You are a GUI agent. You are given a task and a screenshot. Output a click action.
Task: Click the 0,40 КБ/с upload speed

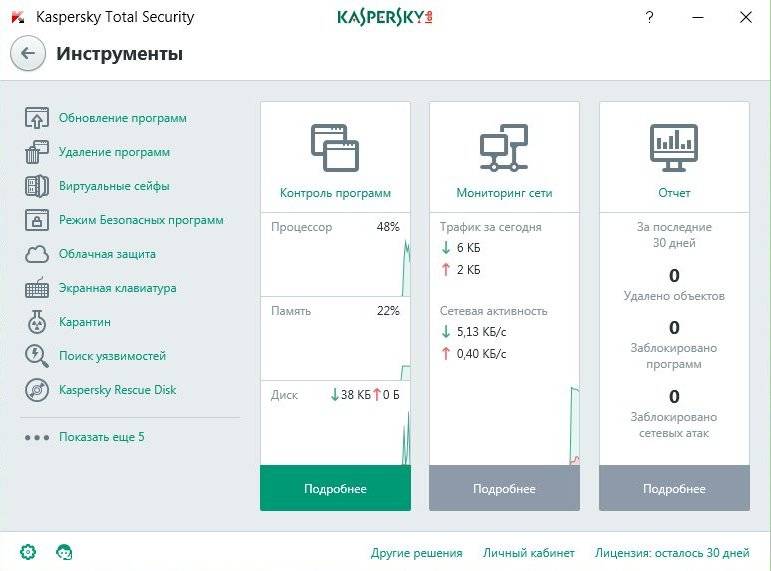coord(481,354)
